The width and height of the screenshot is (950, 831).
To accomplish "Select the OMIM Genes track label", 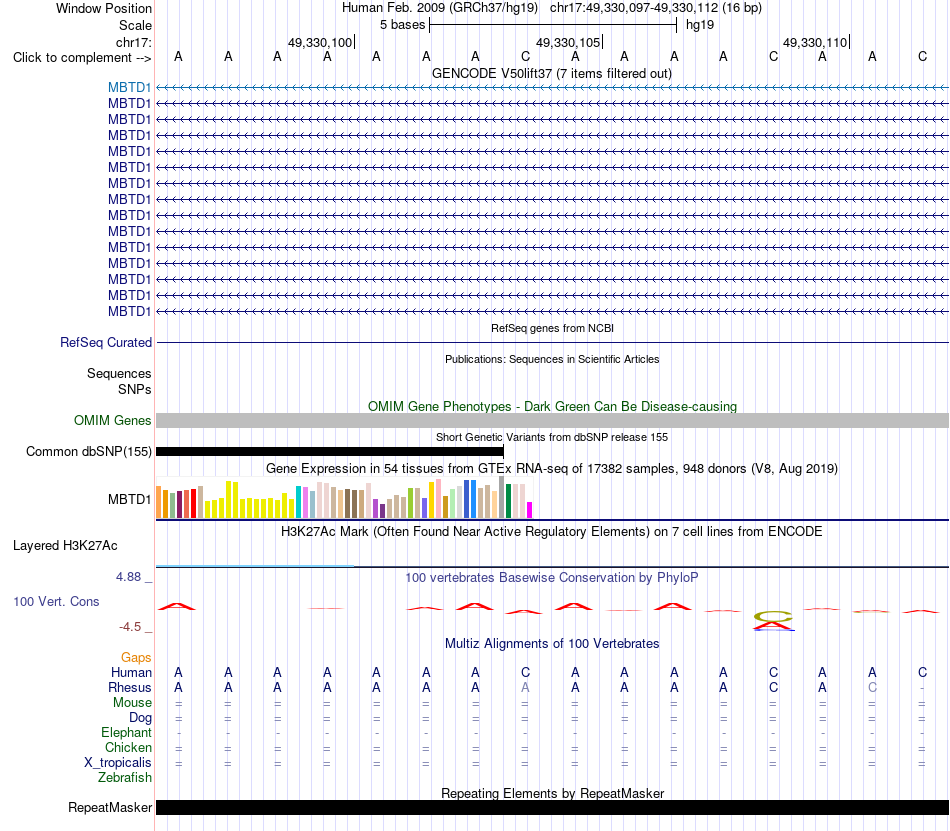I will pyautogui.click(x=112, y=420).
